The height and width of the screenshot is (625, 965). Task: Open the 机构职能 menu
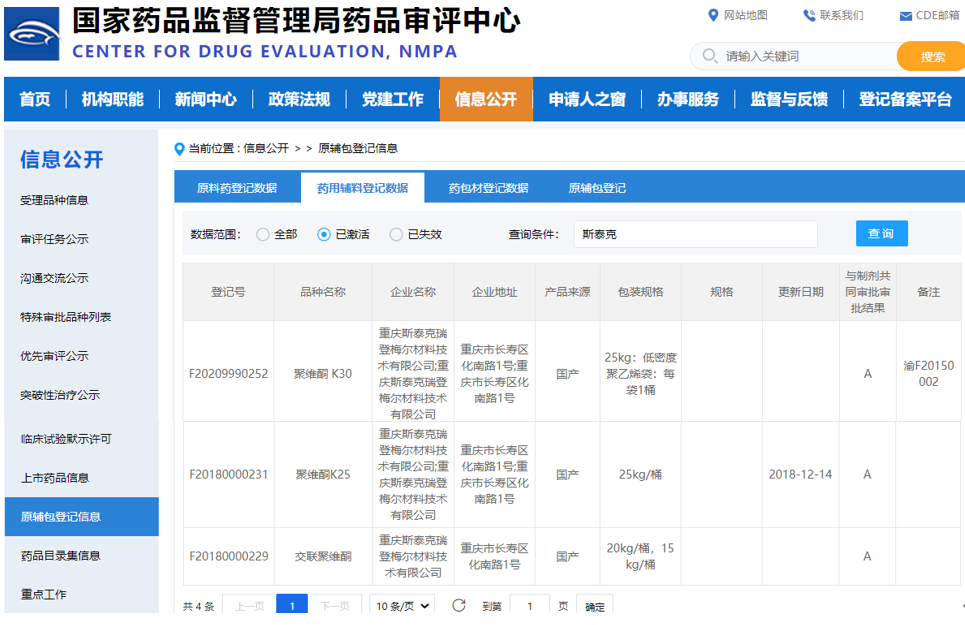[112, 99]
